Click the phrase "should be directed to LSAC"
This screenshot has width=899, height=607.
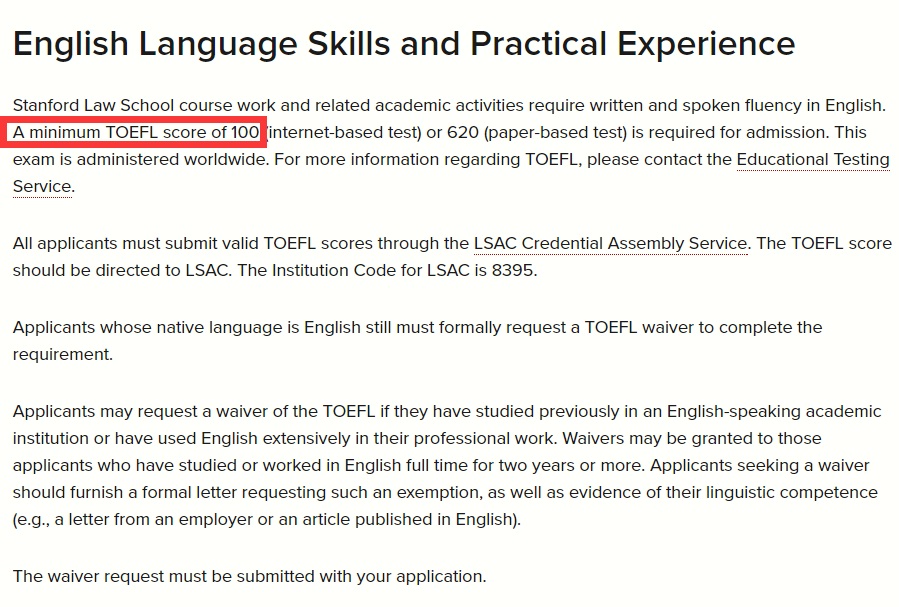(122, 271)
